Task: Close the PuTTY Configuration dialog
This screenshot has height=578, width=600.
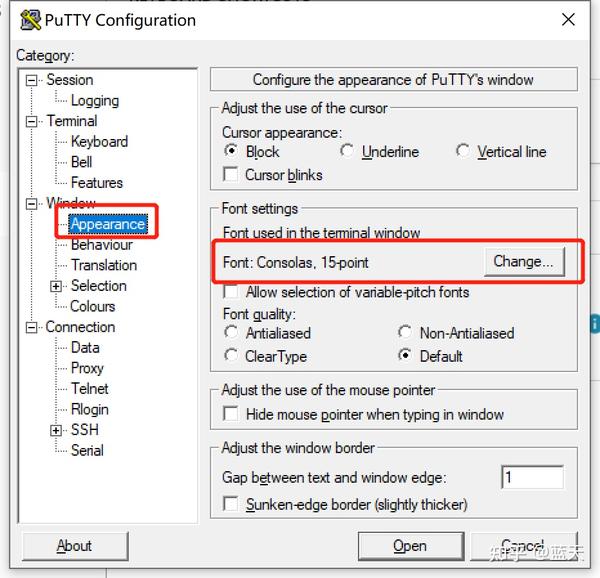Action: coord(568,20)
